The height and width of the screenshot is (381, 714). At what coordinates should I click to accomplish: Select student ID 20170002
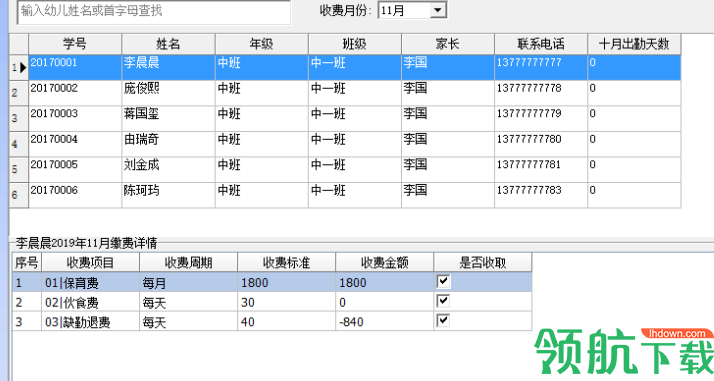tap(75, 93)
